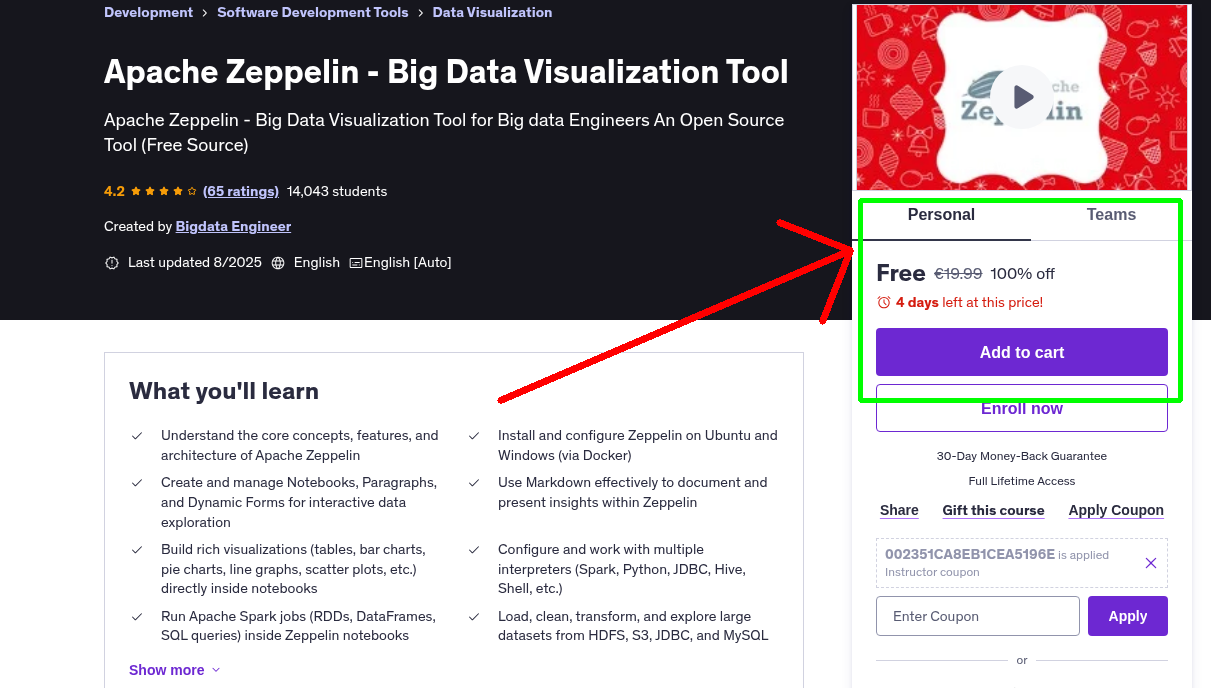This screenshot has height=688, width=1211.
Task: Click checkmark beside 'Run Apache Spark jobs'
Action: (136, 617)
